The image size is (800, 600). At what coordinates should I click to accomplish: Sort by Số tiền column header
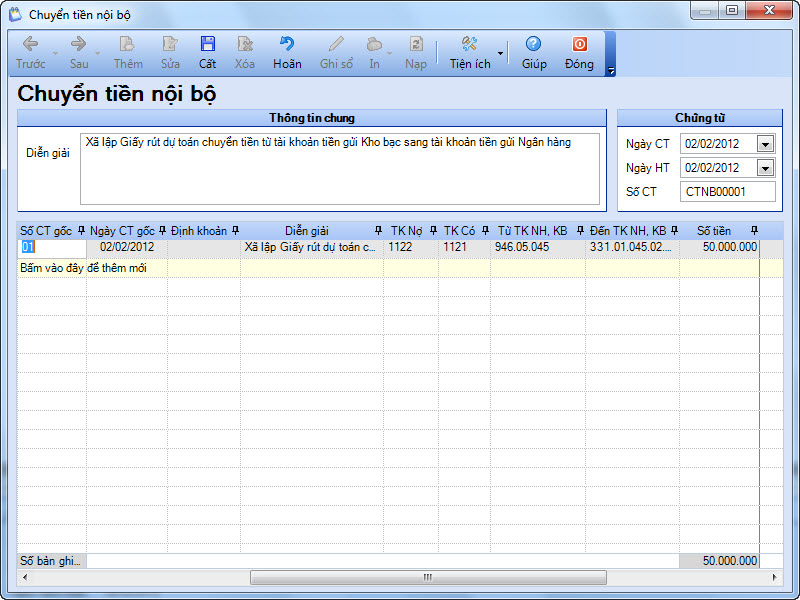714,231
